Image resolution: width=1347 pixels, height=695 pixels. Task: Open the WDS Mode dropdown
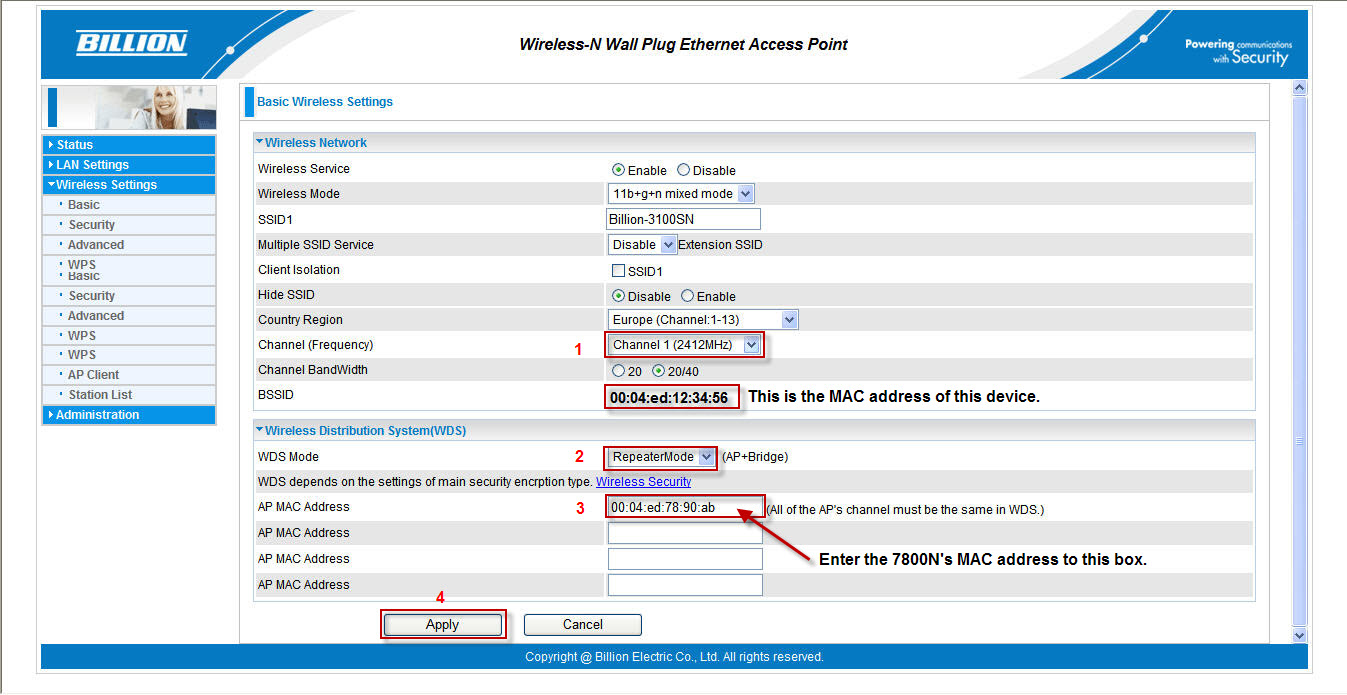tap(662, 457)
